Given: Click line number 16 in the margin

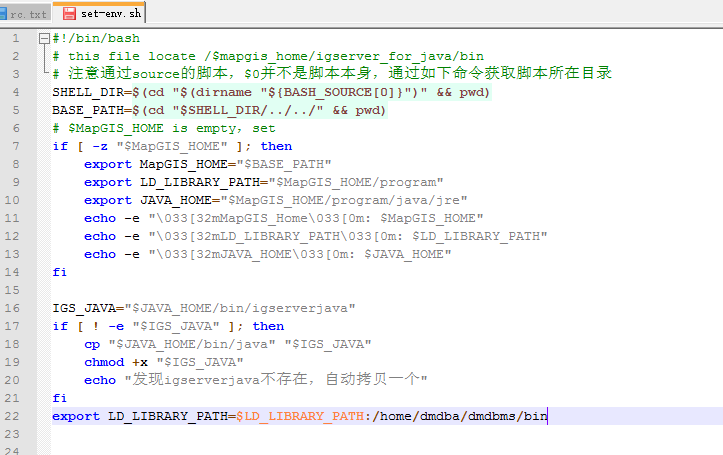Looking at the screenshot, I should point(14,308).
